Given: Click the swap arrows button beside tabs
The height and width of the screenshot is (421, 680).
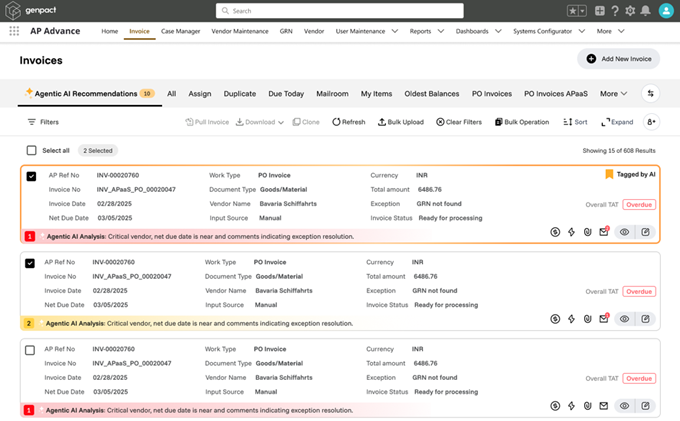Looking at the screenshot, I should 651,93.
